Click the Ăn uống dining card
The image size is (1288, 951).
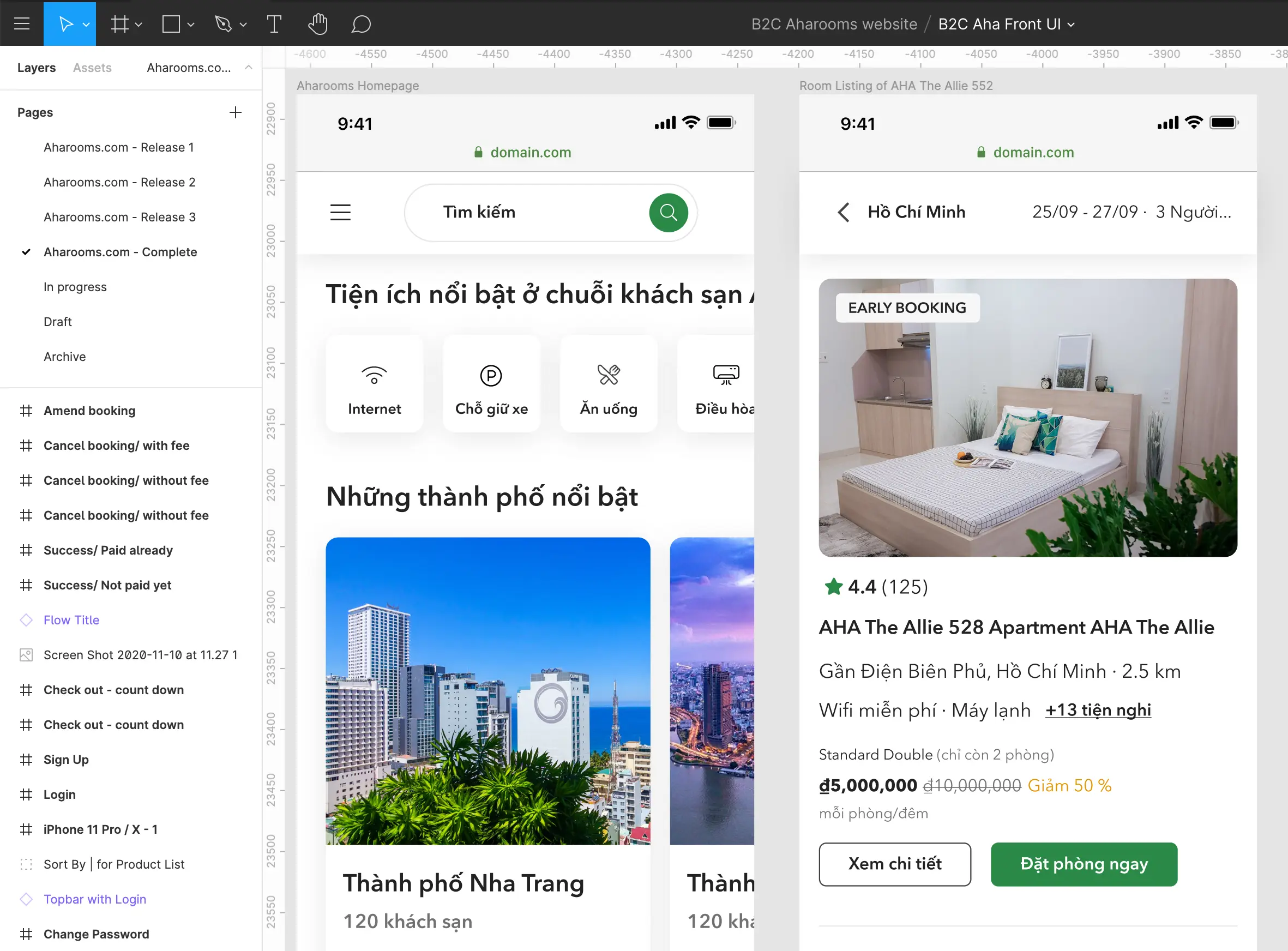click(x=609, y=383)
